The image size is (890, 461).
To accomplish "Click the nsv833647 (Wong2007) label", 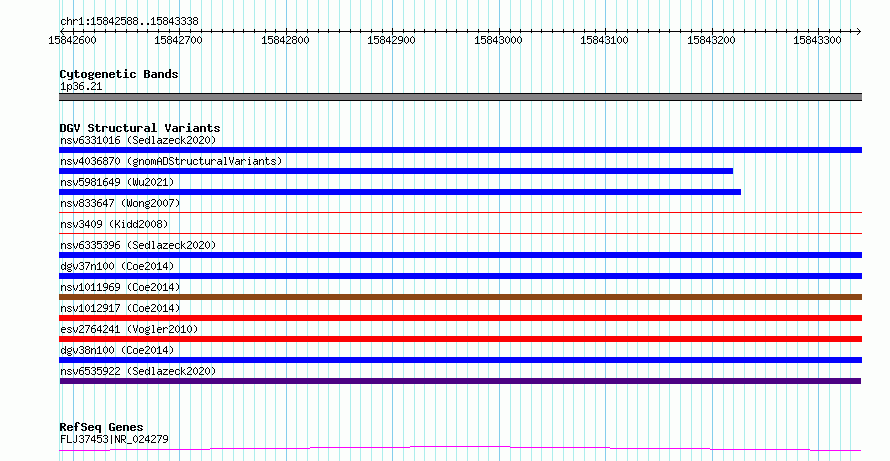I will point(120,203).
